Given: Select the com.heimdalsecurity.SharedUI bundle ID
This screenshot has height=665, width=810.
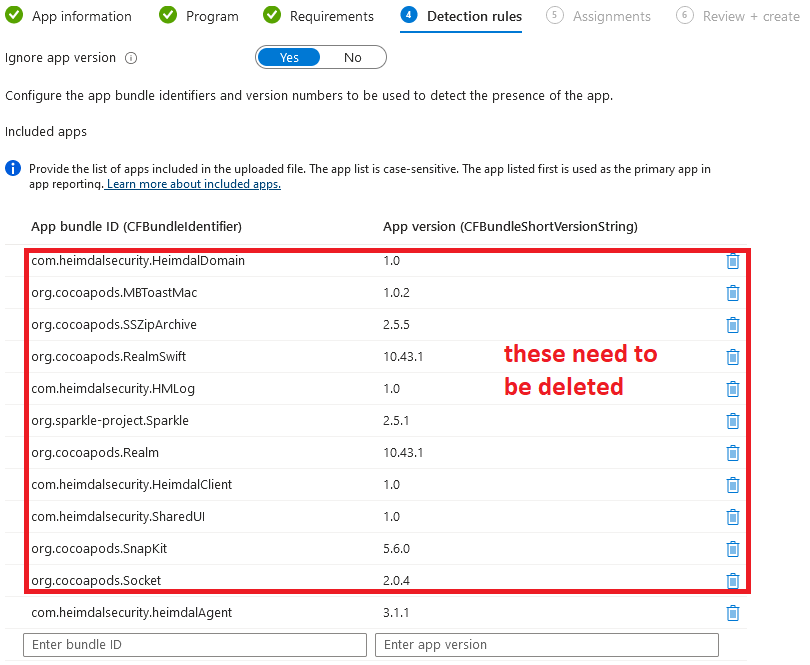Looking at the screenshot, I should (118, 517).
